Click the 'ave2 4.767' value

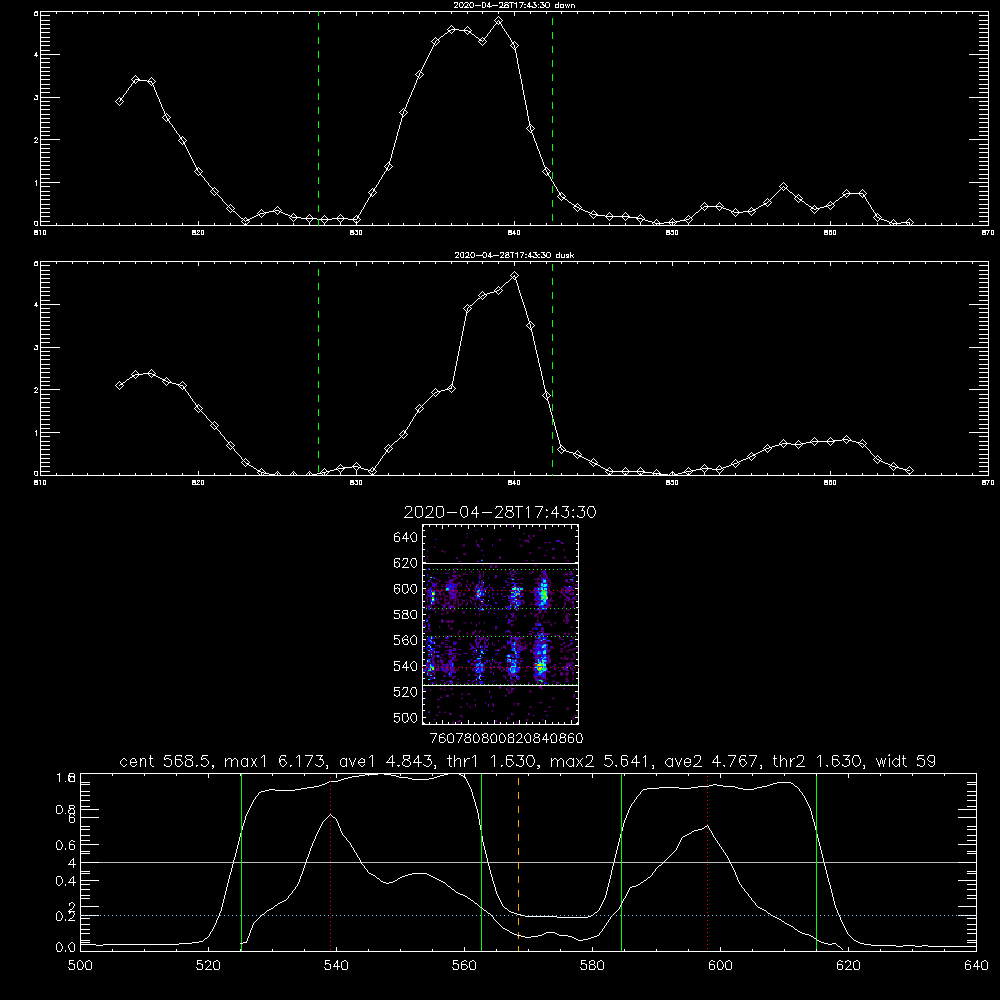click(x=713, y=761)
